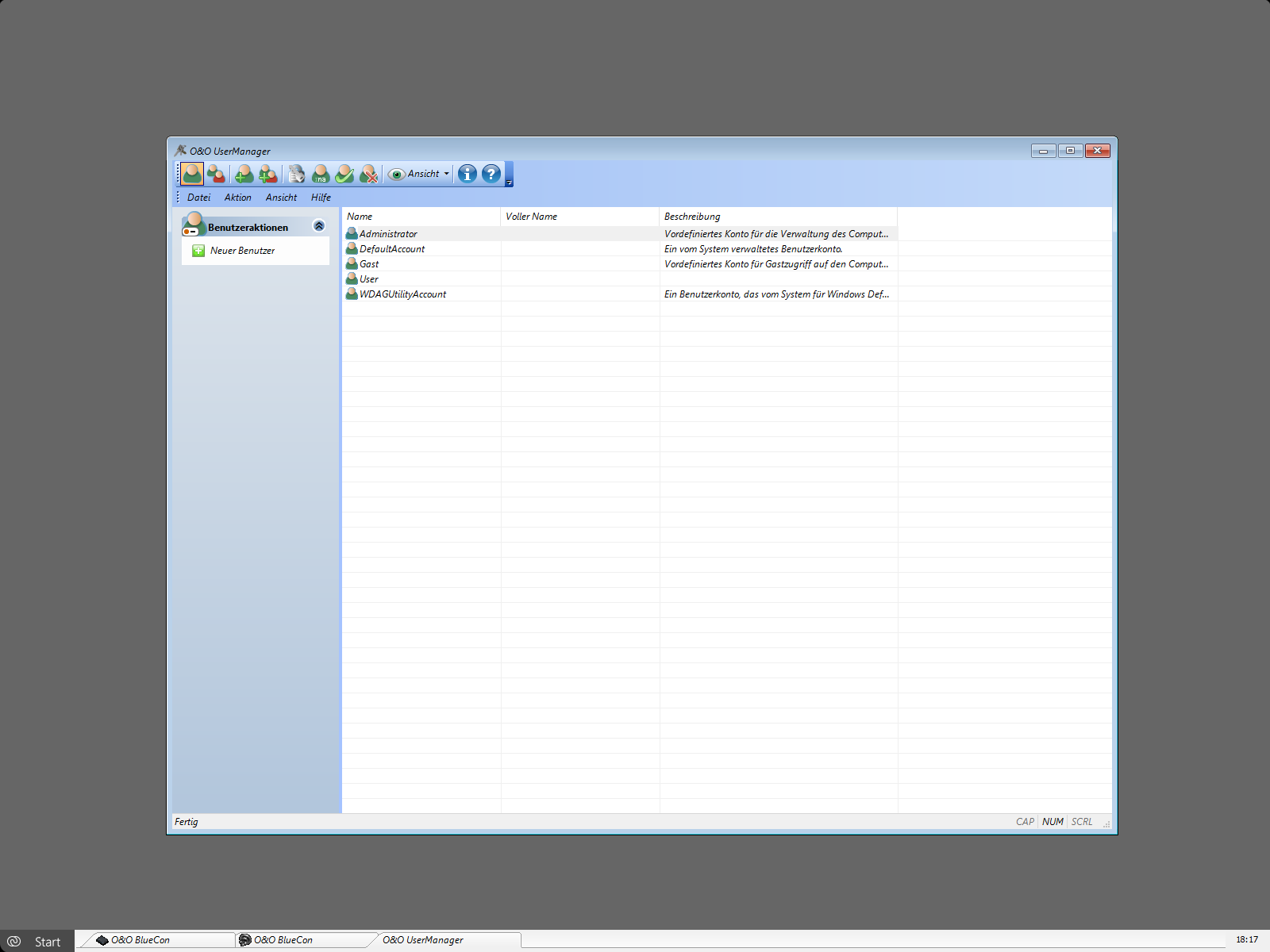
Task: Click the add new user icon
Action: pyautogui.click(x=244, y=174)
